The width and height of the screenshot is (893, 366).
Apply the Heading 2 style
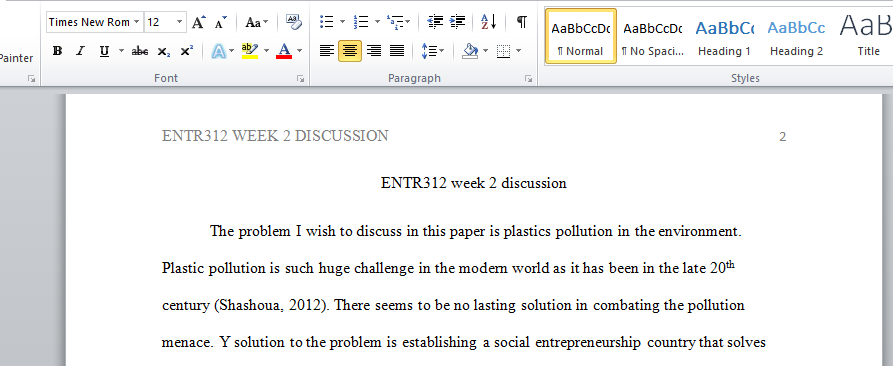click(796, 35)
